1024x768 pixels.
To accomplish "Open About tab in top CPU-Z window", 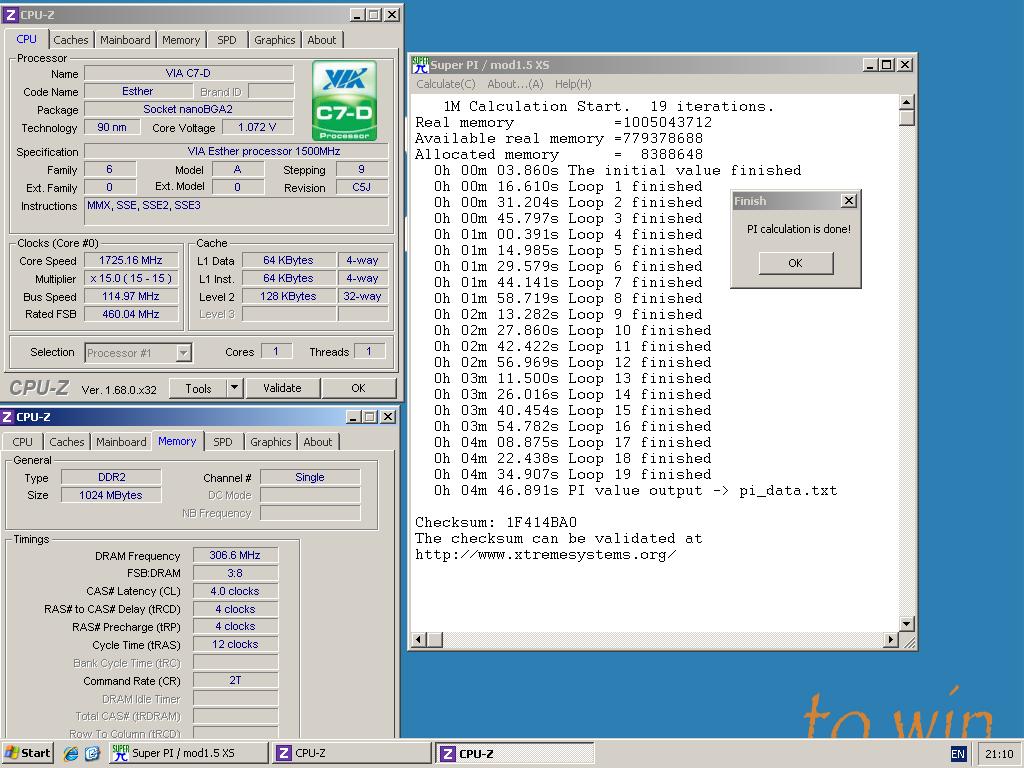I will click(322, 40).
